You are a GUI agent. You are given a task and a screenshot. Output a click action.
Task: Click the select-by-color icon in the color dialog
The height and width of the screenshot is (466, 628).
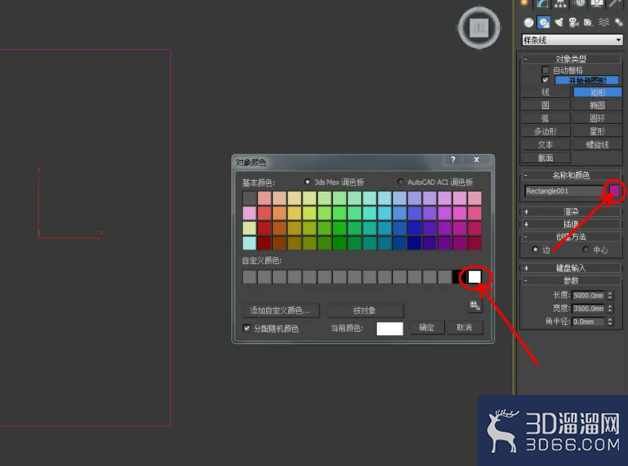(x=475, y=306)
